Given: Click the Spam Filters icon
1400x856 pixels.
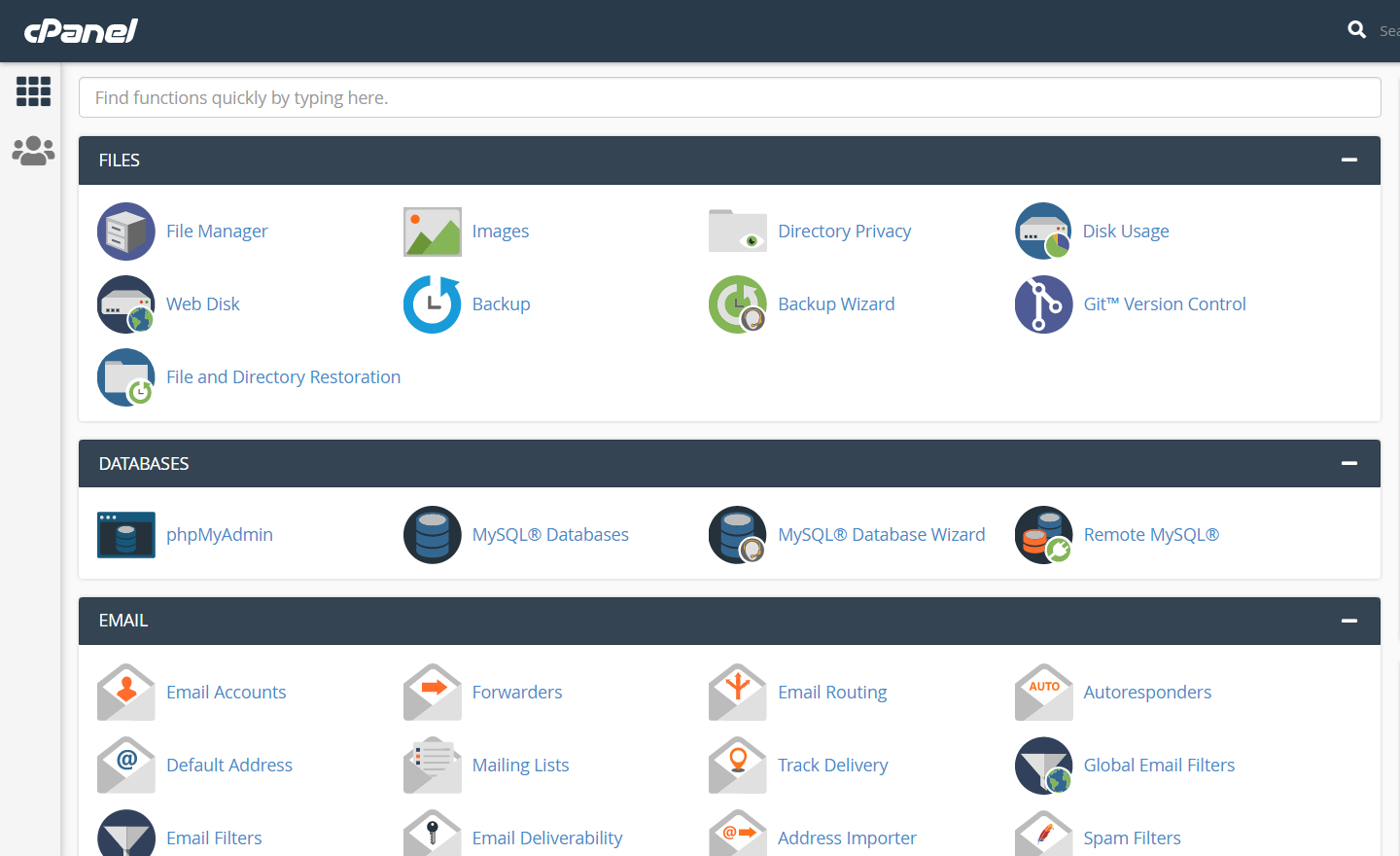Looking at the screenshot, I should pyautogui.click(x=1044, y=834).
